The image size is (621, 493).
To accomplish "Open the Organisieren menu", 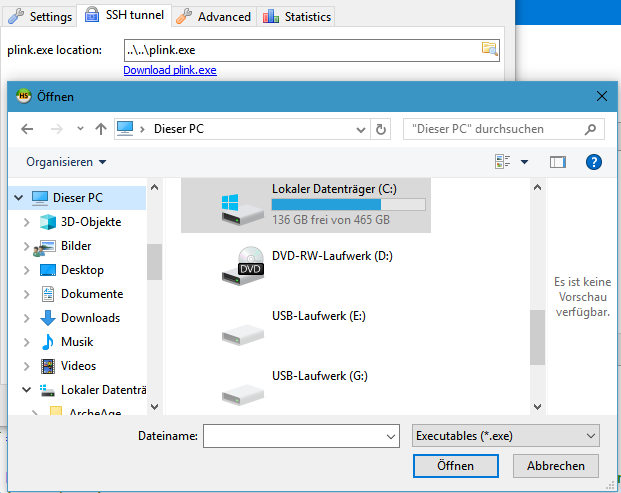I will [x=66, y=162].
